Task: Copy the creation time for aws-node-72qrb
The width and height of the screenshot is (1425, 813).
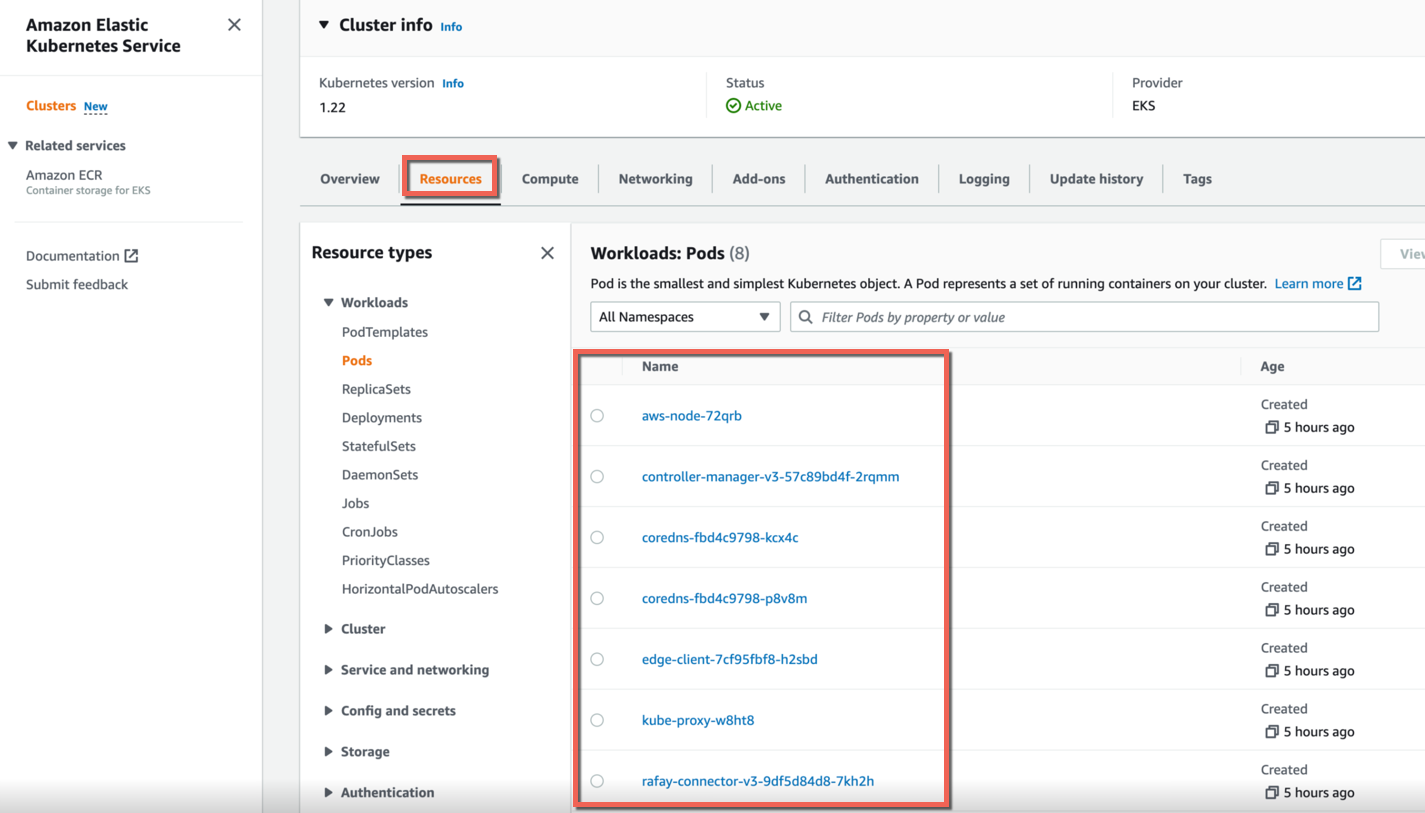Action: pos(1271,427)
